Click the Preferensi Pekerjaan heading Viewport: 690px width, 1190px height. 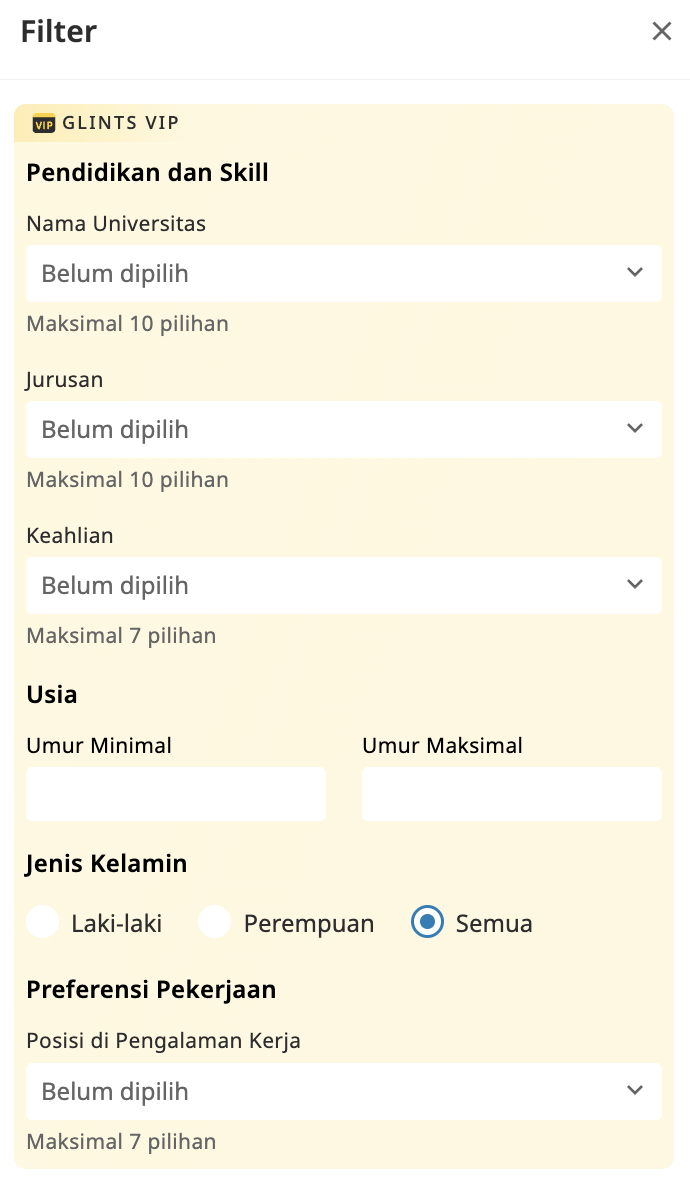click(x=151, y=989)
